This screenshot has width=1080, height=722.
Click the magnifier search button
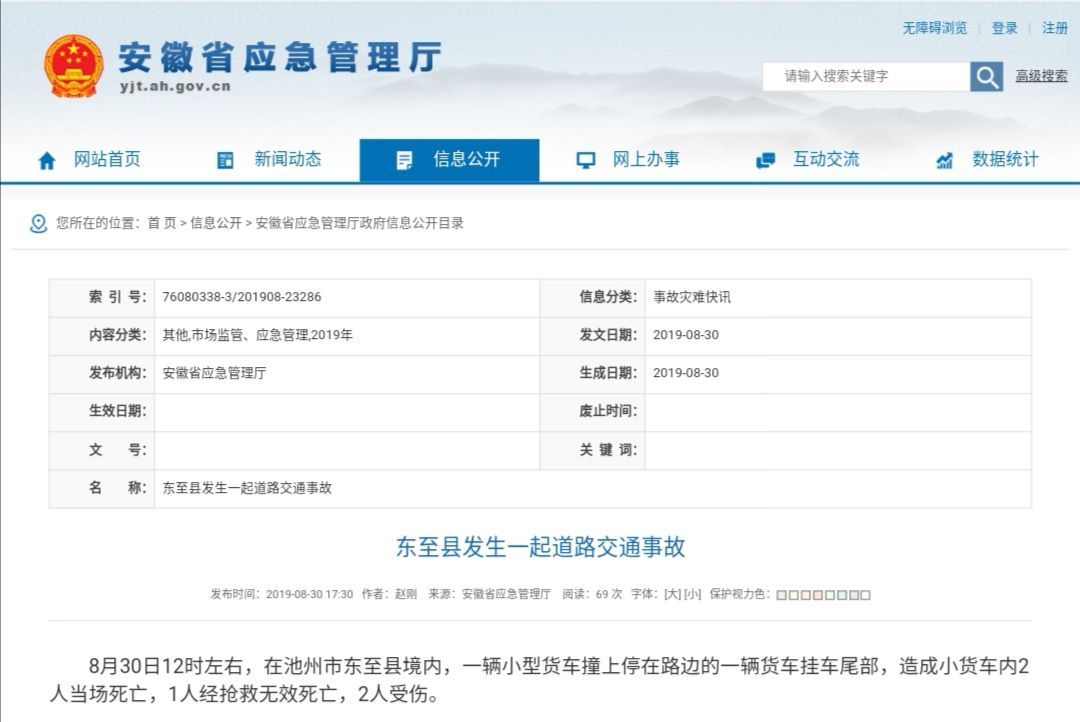point(986,77)
